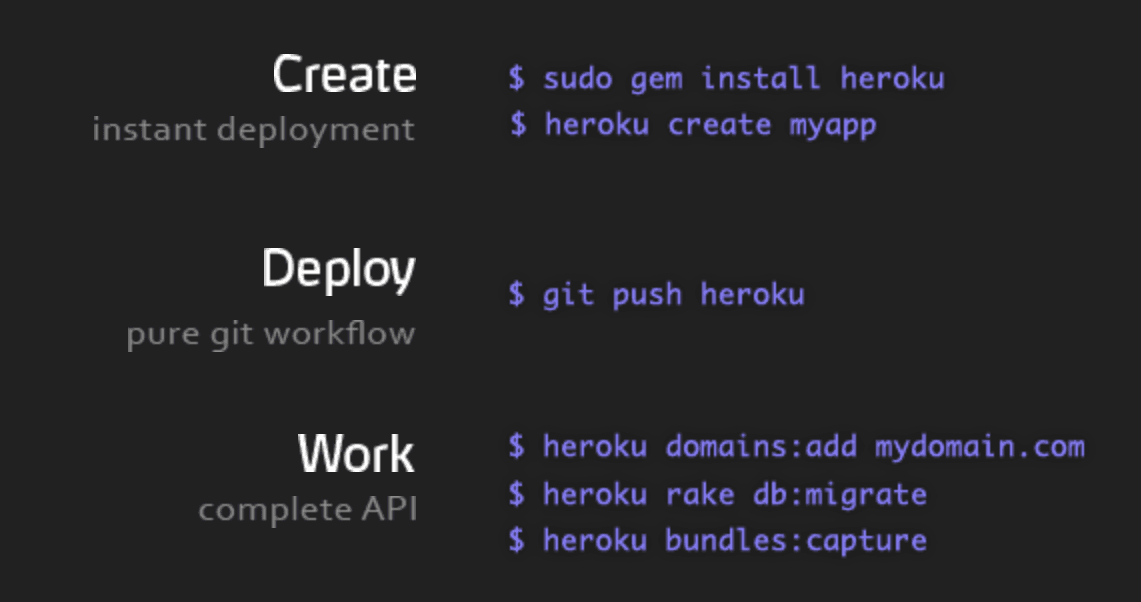Click the dollar prompt before heroku bundles:capture
Viewport: 1141px width, 602px height.
coord(517,540)
